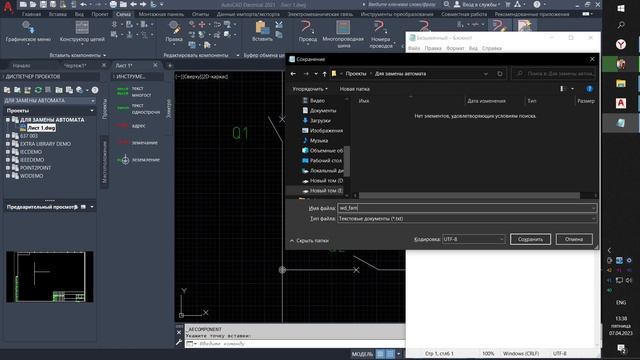
Task: Open Файл menu in Notepad
Action: pos(414,48)
